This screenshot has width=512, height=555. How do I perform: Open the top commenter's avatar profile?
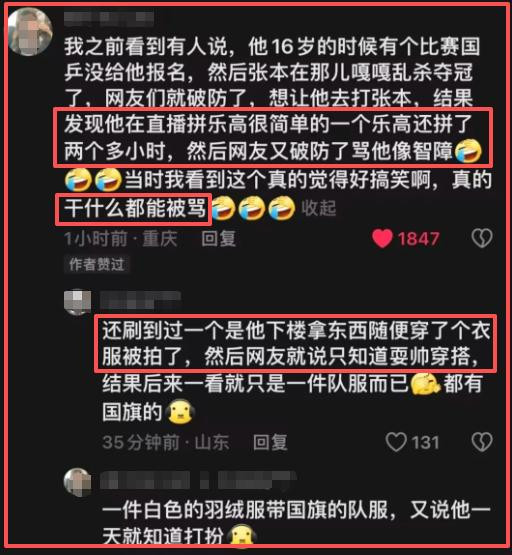click(x=30, y=32)
